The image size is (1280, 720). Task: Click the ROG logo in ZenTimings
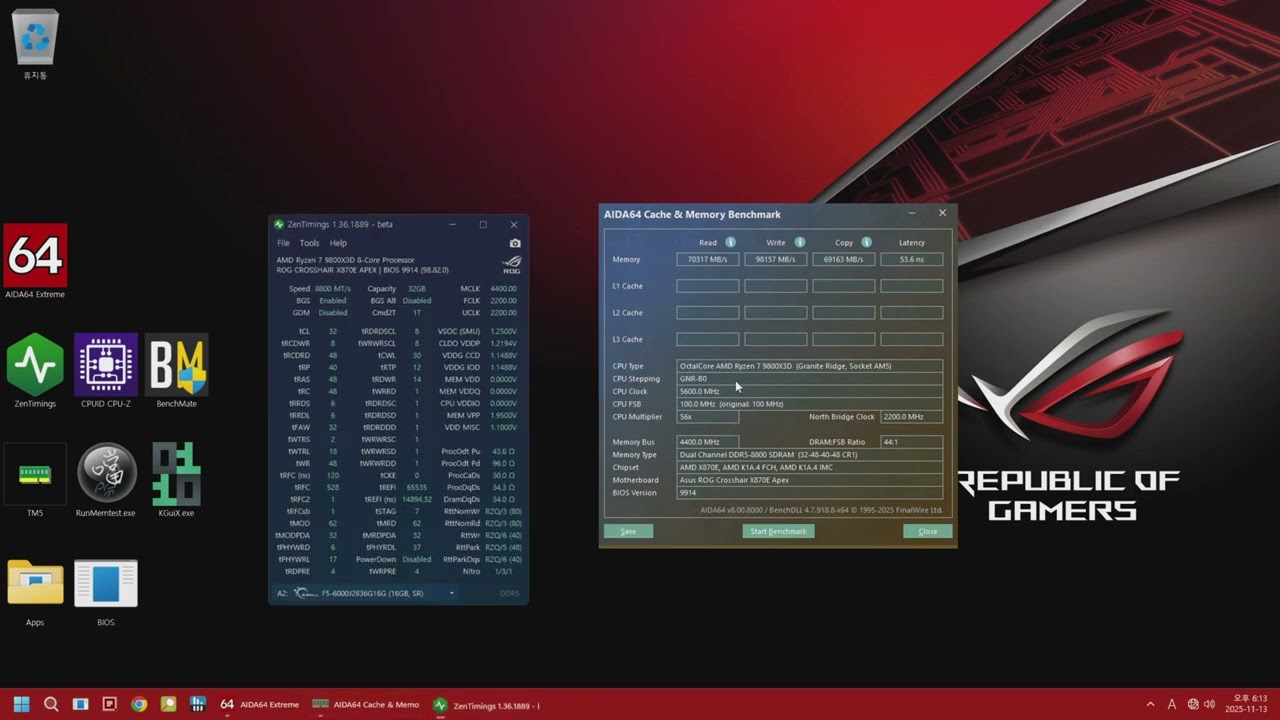[x=512, y=265]
